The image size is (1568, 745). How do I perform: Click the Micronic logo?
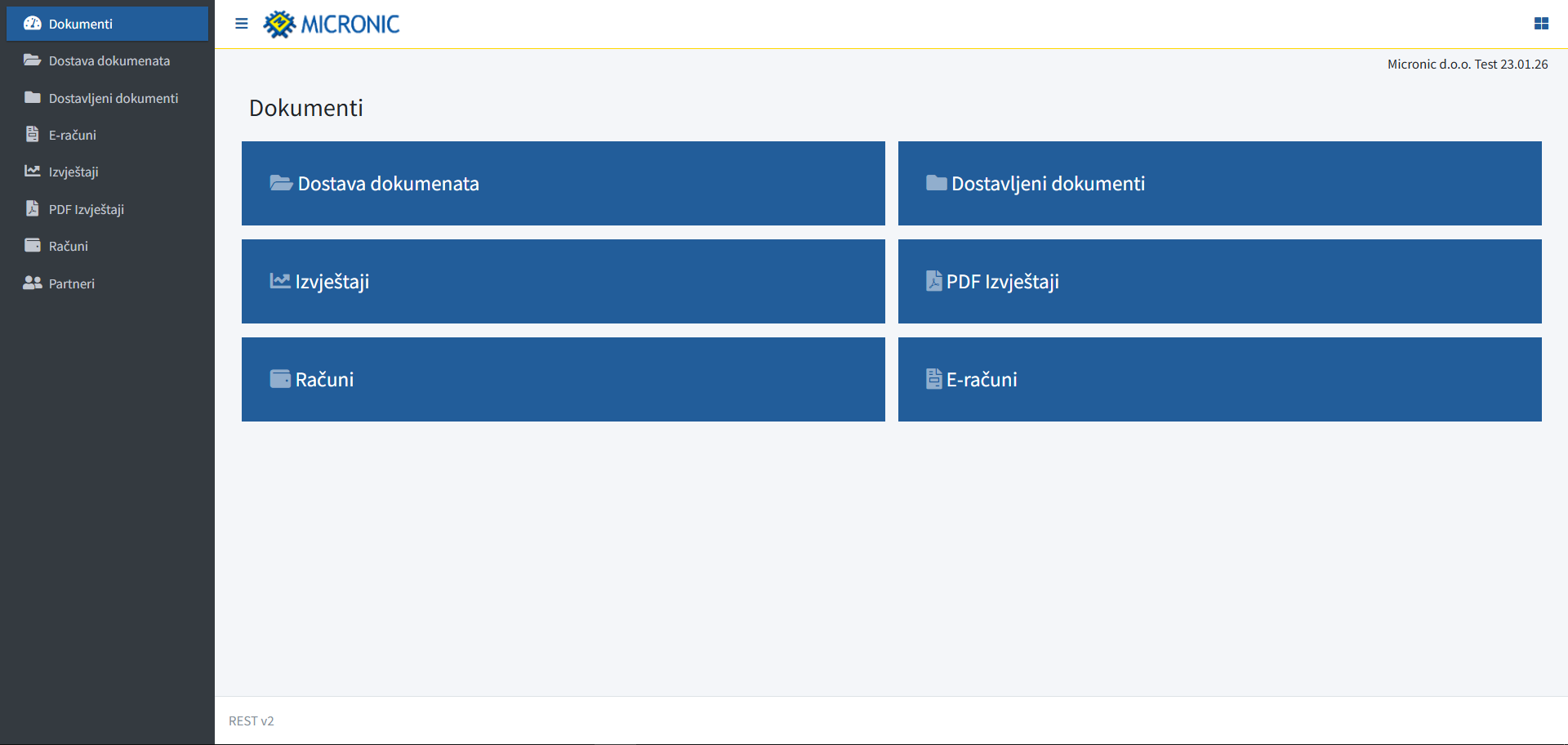[x=332, y=25]
